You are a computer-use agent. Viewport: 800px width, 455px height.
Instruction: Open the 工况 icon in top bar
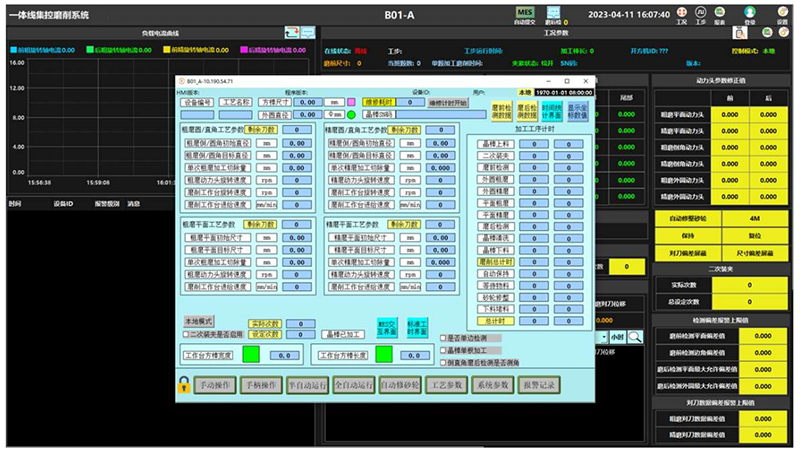point(681,14)
